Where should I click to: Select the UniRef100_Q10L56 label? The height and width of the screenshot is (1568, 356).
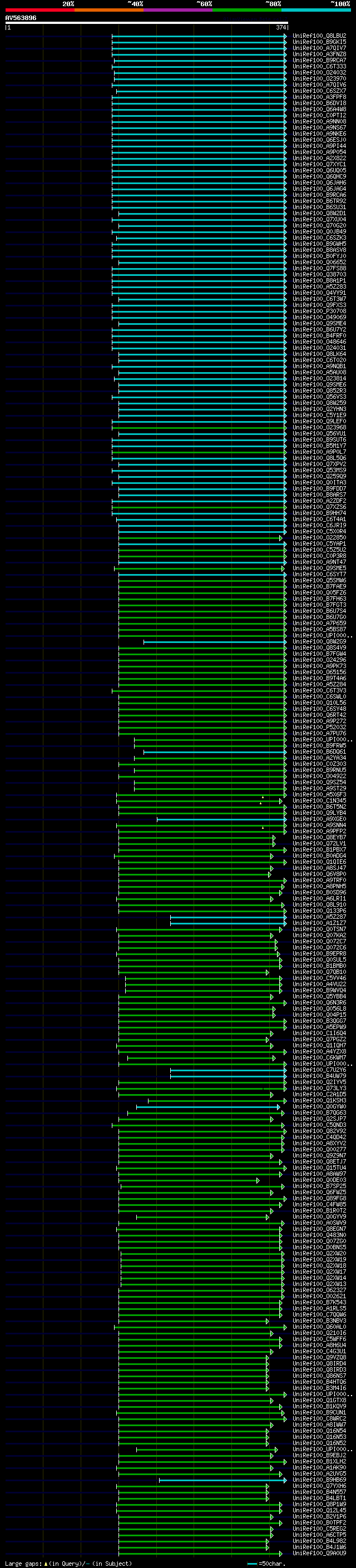click(x=319, y=703)
